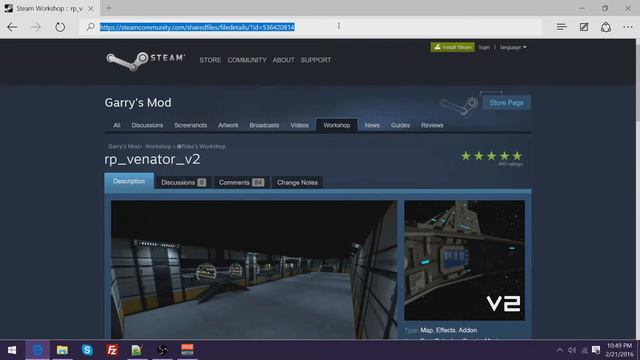Image resolution: width=640 pixels, height=360 pixels.
Task: Click the Workshop breadcrumb link
Action: coord(158,147)
